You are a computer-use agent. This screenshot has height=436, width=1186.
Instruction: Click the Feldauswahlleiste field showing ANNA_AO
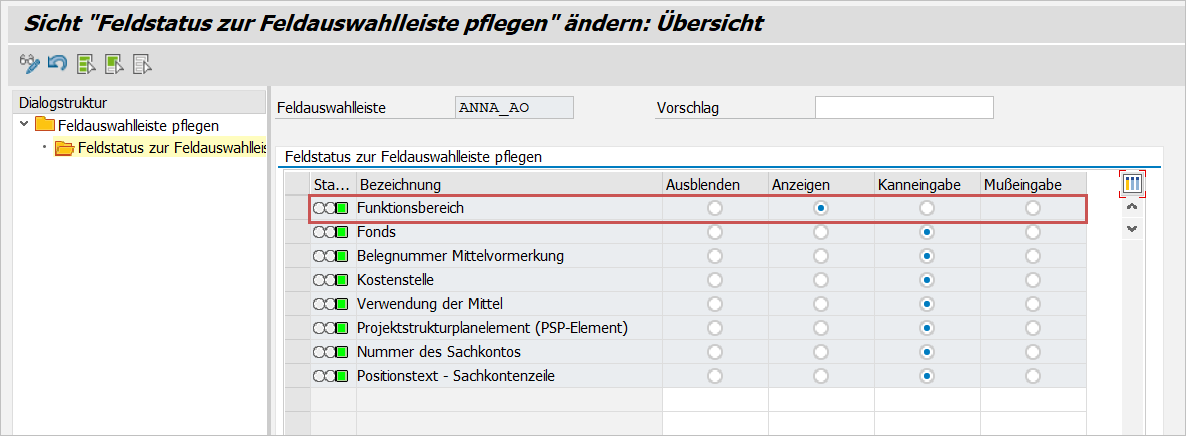tap(514, 107)
